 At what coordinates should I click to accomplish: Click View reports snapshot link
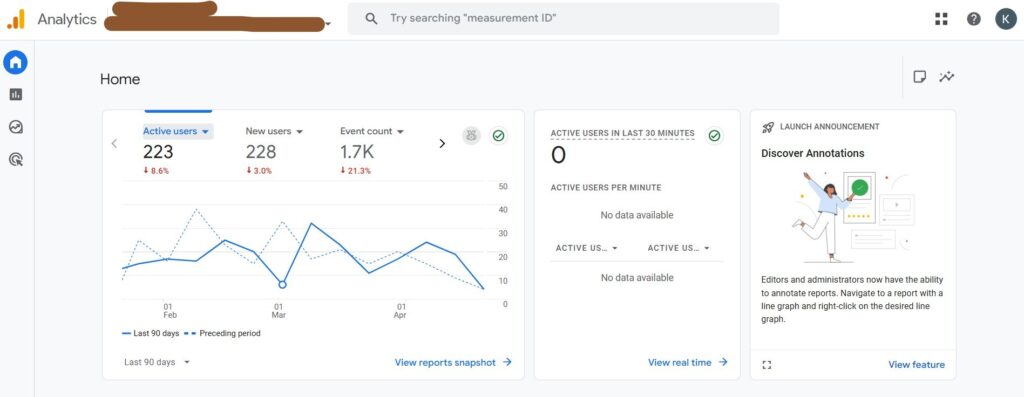click(x=453, y=362)
